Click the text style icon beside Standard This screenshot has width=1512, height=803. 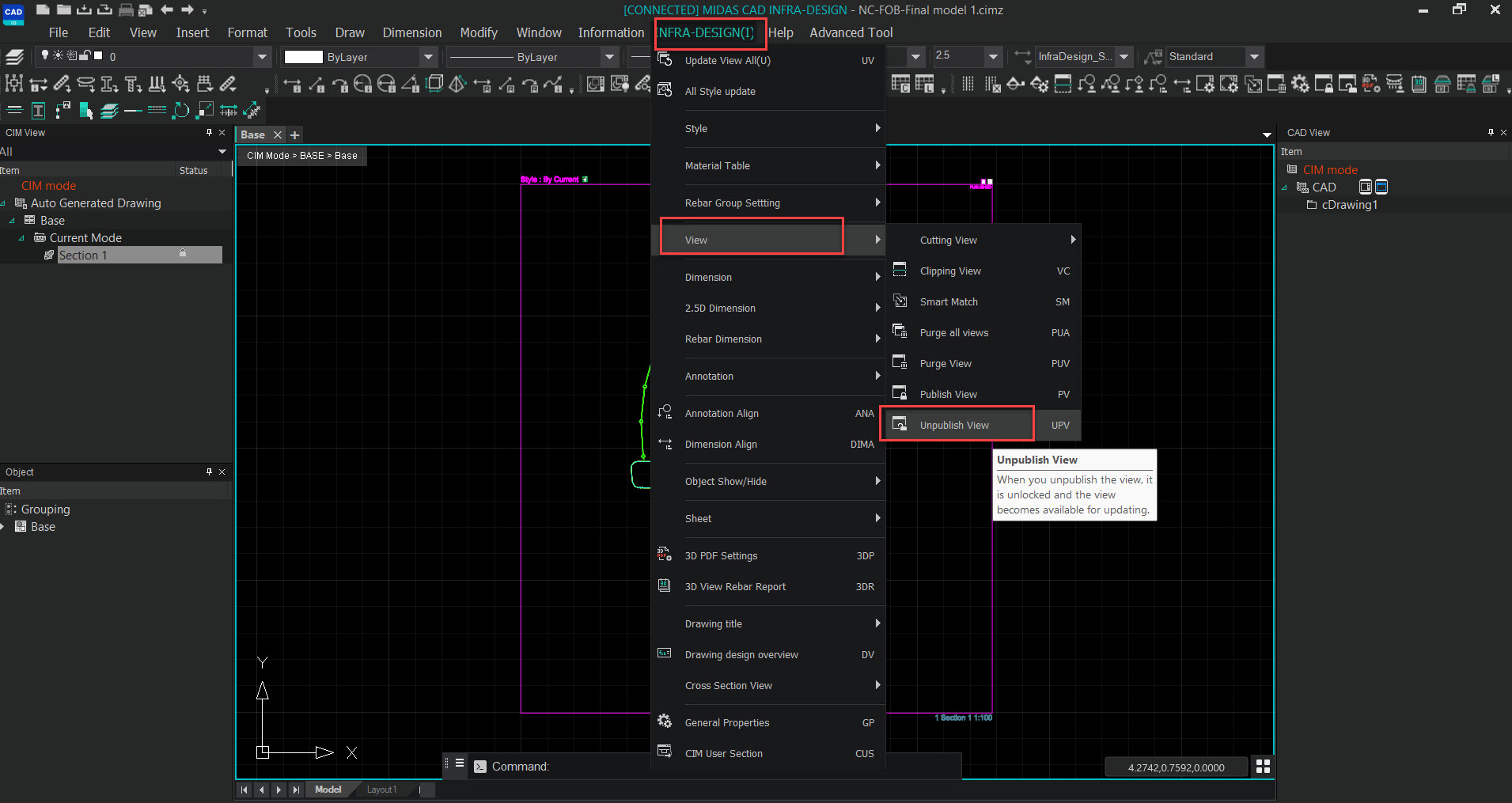(x=1154, y=56)
